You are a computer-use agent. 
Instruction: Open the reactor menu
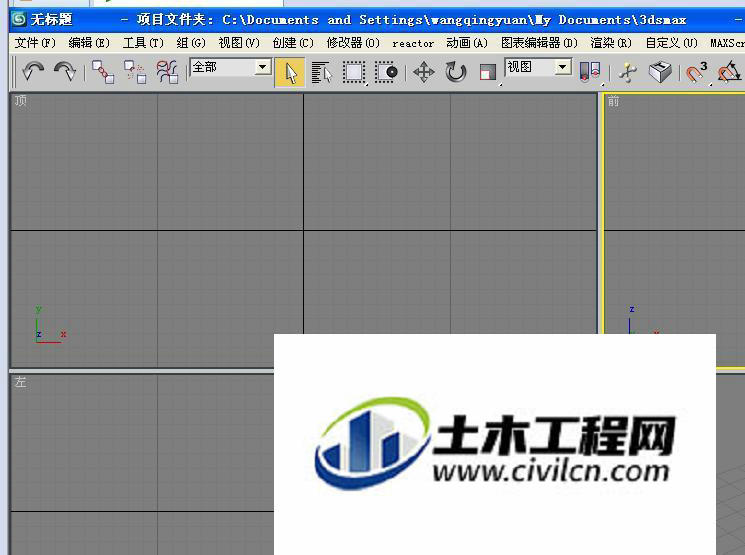(x=413, y=43)
